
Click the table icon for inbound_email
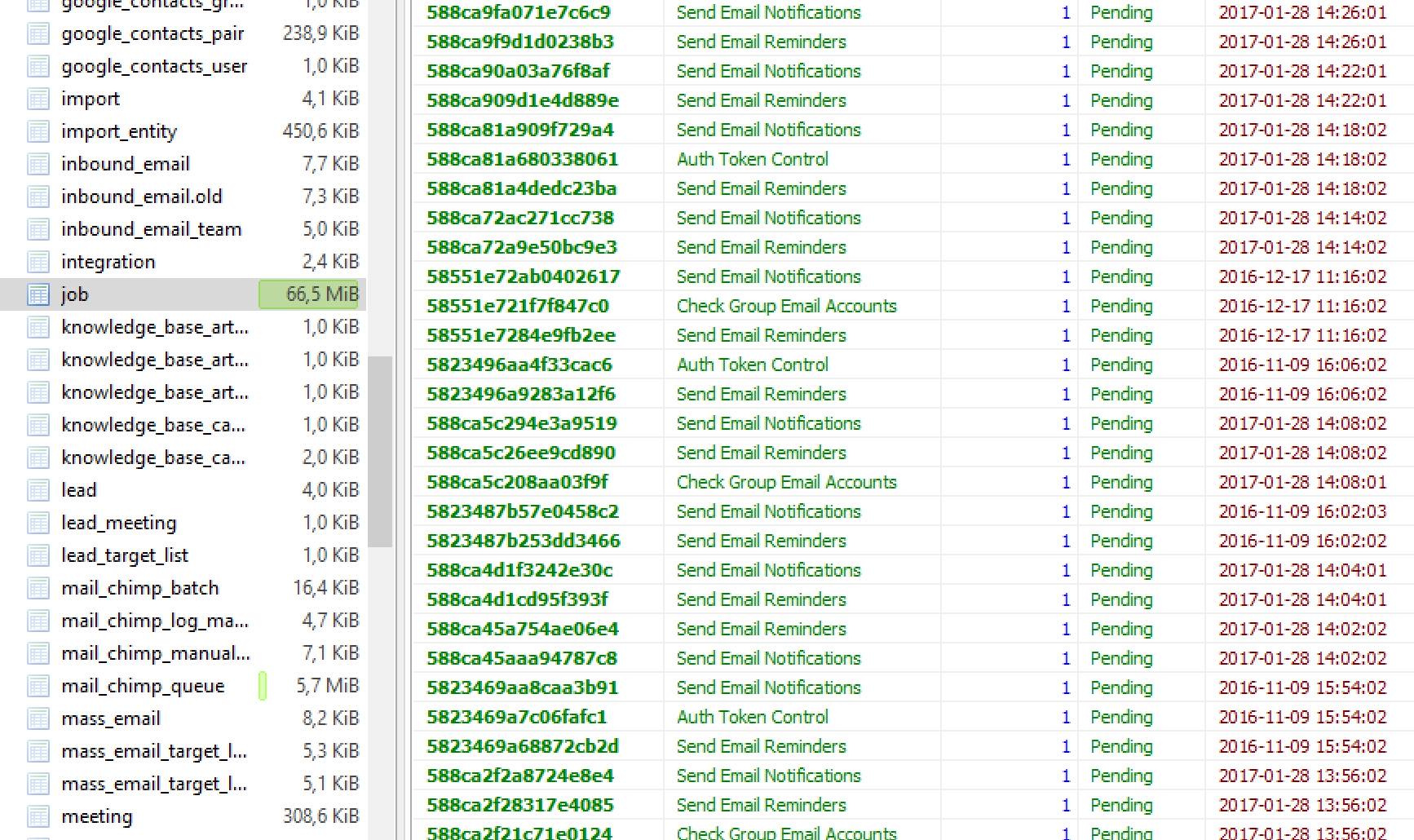[x=38, y=163]
